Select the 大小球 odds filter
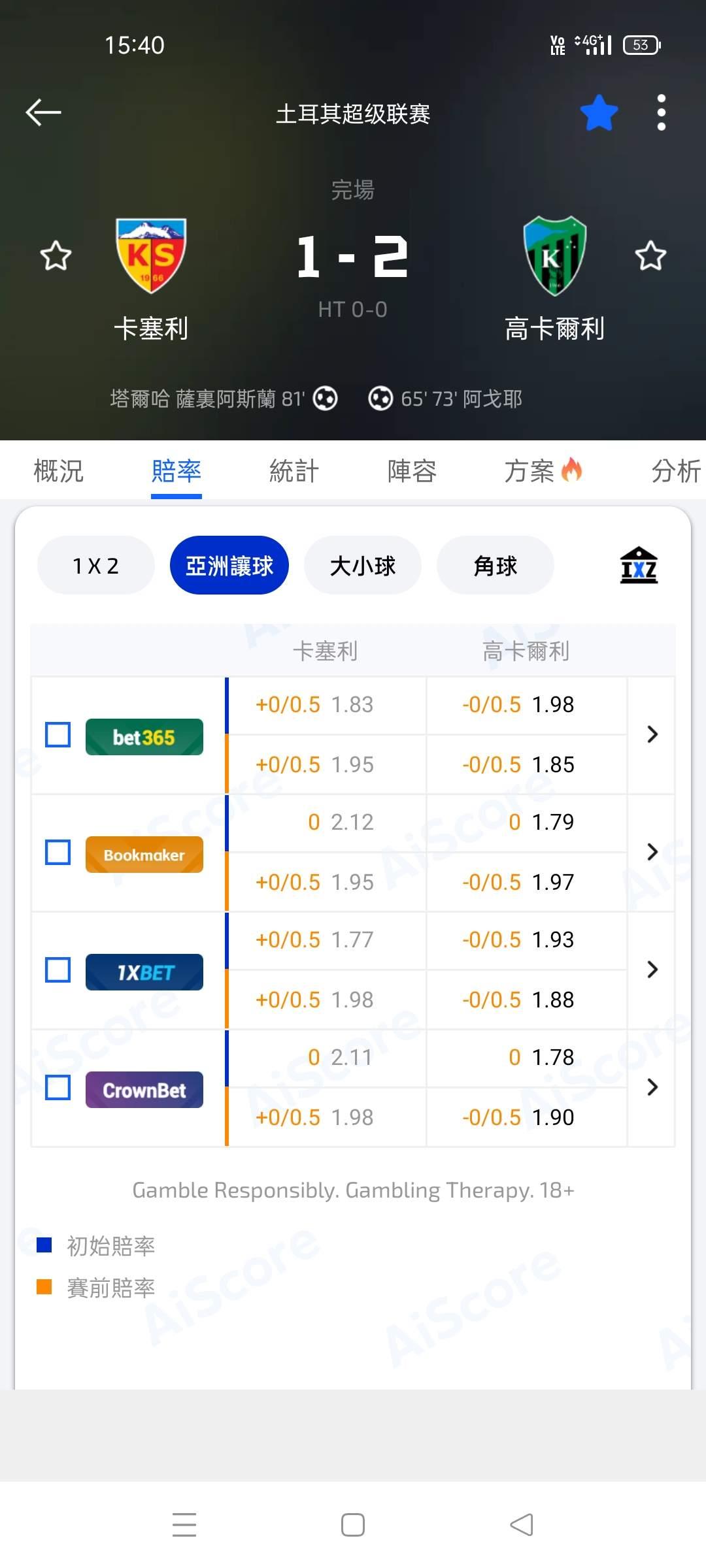 pyautogui.click(x=363, y=565)
